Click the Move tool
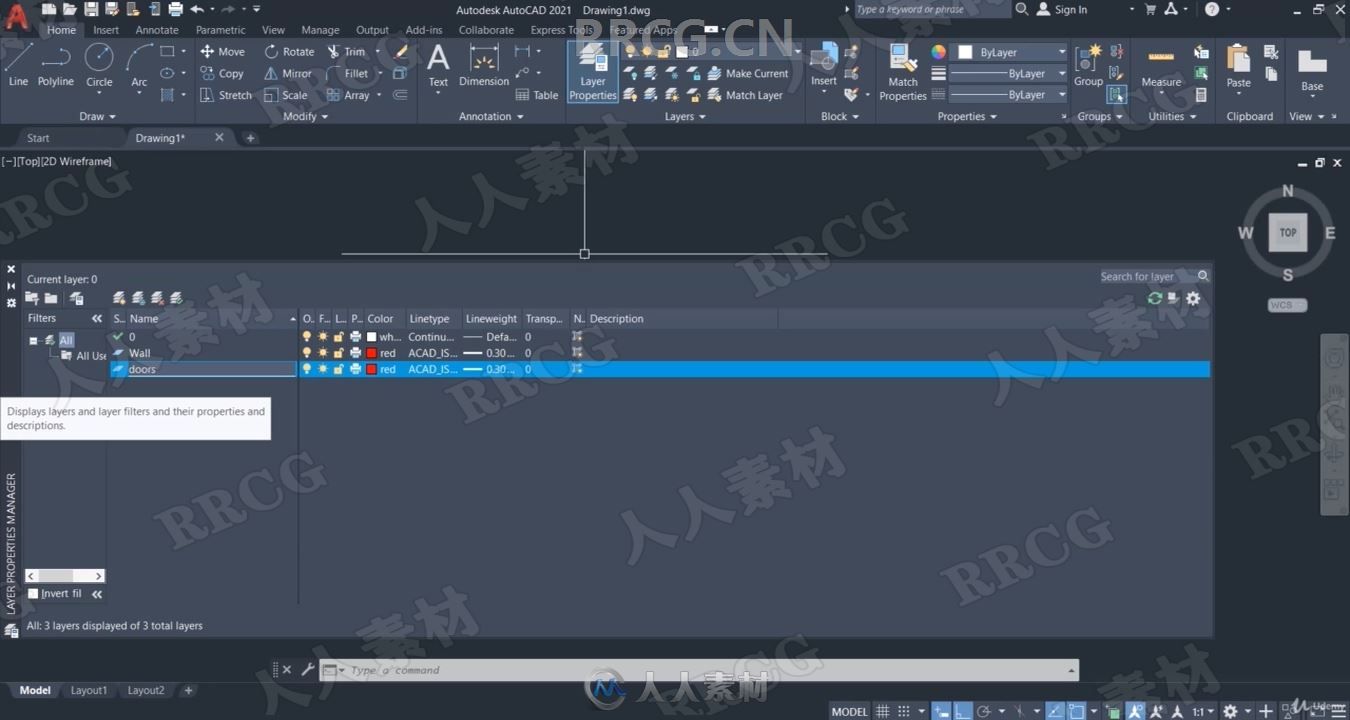The image size is (1350, 720). point(222,52)
